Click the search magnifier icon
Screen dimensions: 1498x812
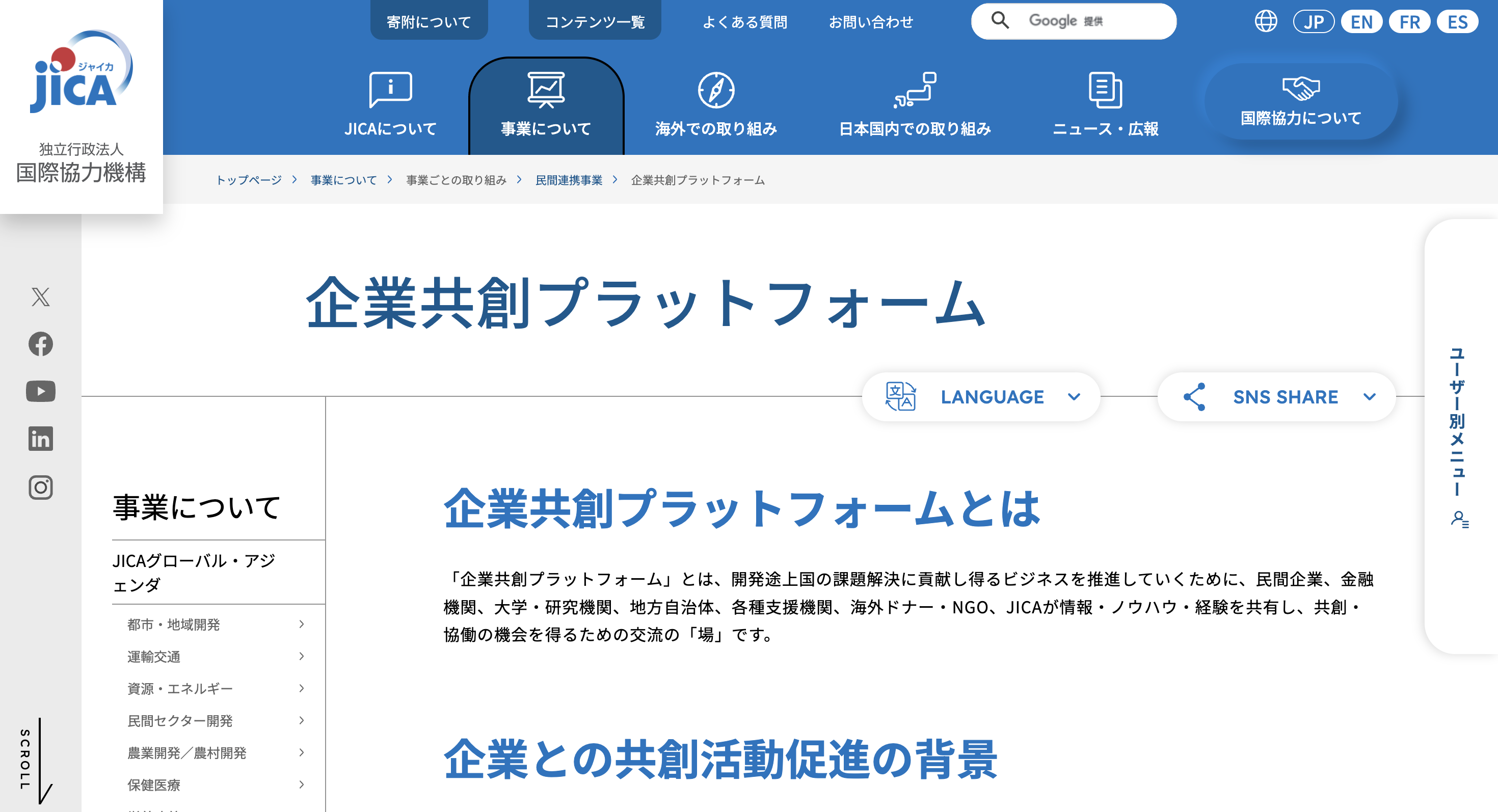(1000, 21)
